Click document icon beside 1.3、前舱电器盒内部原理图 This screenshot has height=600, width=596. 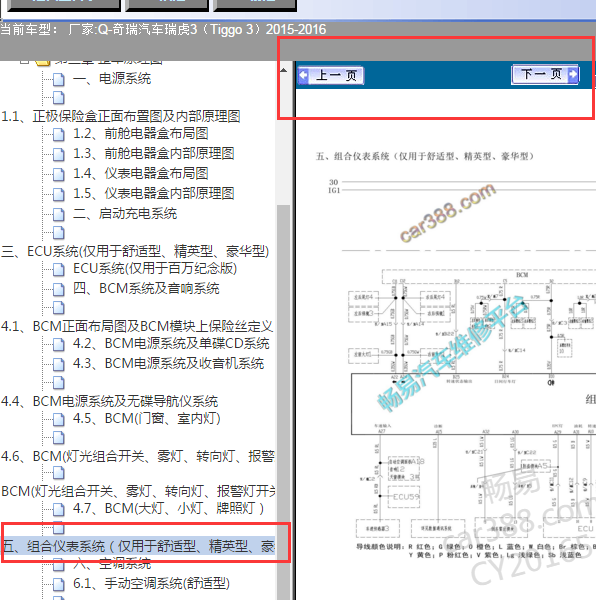click(x=59, y=154)
